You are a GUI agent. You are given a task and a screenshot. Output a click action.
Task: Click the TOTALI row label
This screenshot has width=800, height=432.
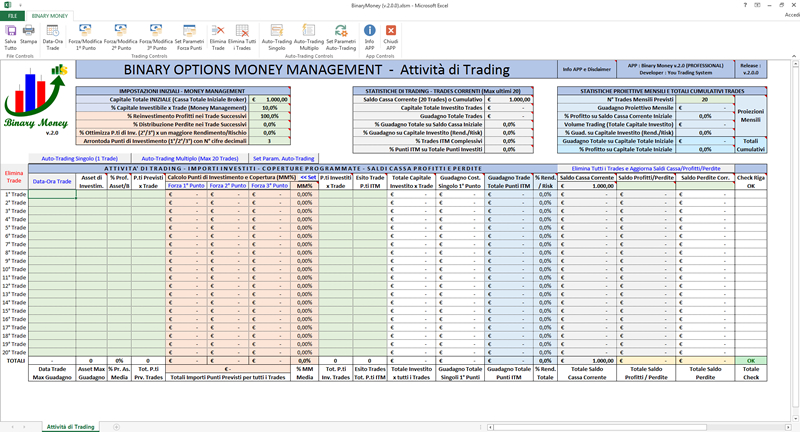(x=14, y=361)
